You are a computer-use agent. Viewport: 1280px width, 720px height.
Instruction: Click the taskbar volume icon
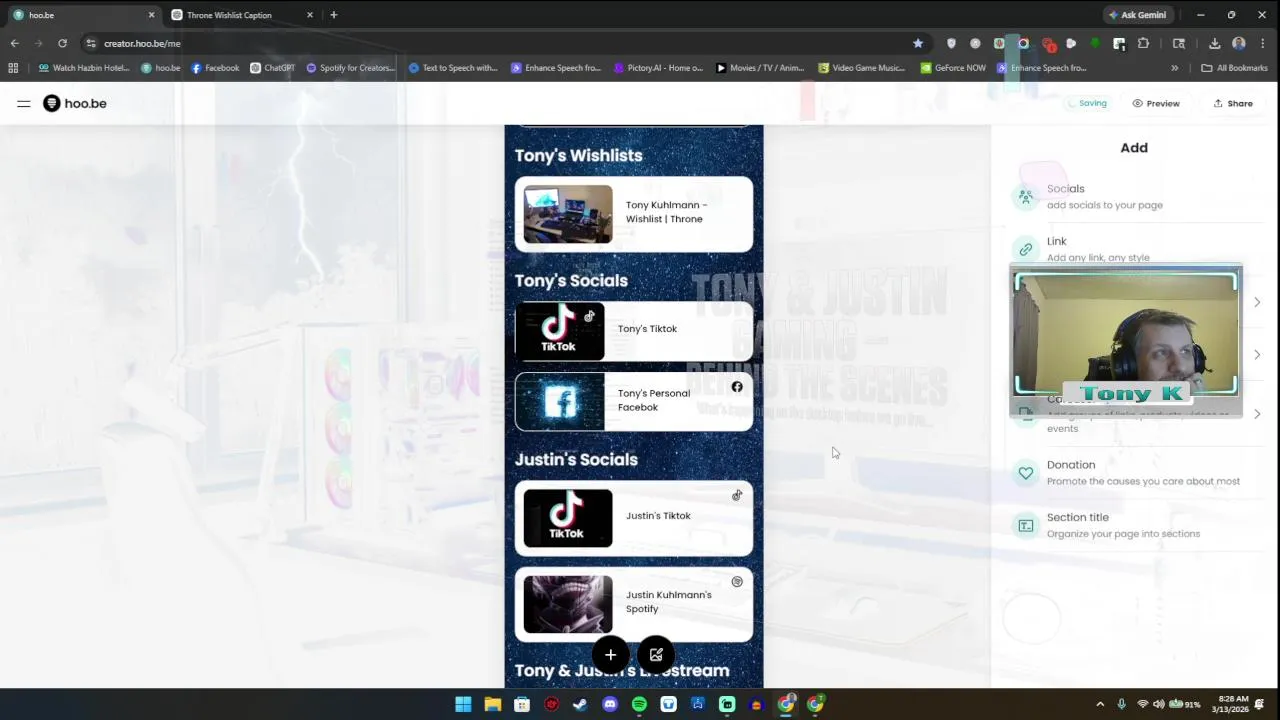pos(1159,704)
